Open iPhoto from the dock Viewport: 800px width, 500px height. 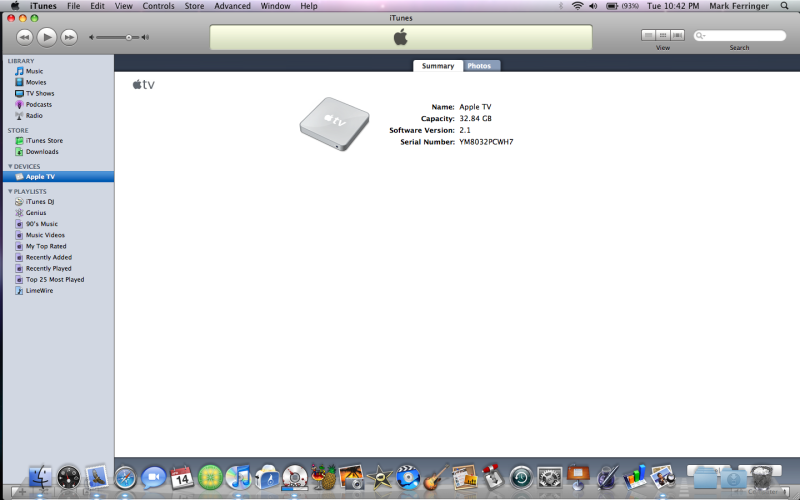(352, 478)
